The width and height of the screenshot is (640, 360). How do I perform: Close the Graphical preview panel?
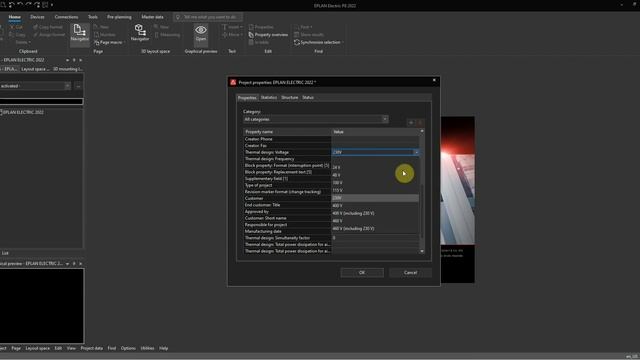point(81,264)
